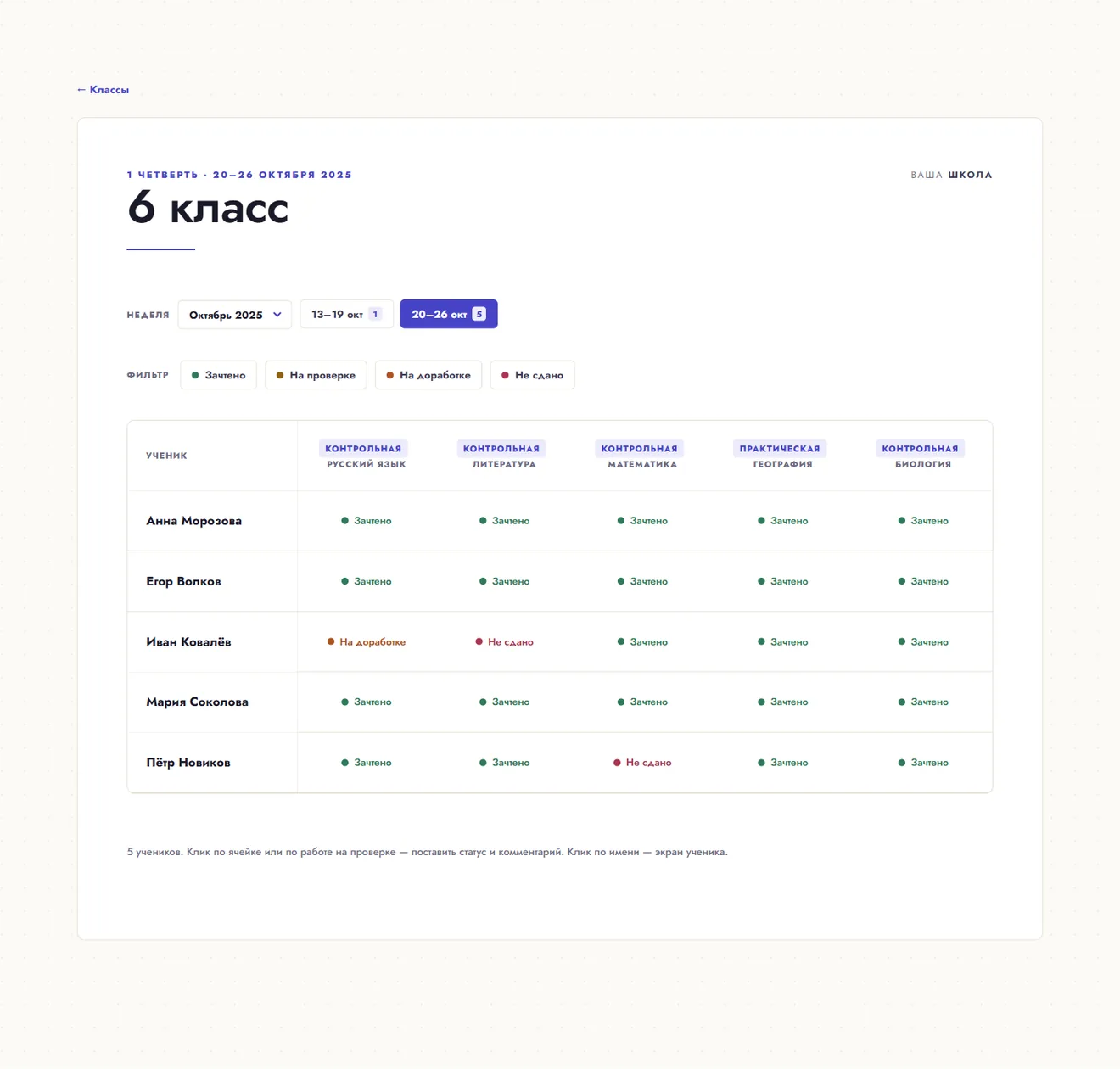Click Анна Морозова's Математика Зачтено cell
Viewport: 1120px width, 1069px height.
(x=642, y=521)
